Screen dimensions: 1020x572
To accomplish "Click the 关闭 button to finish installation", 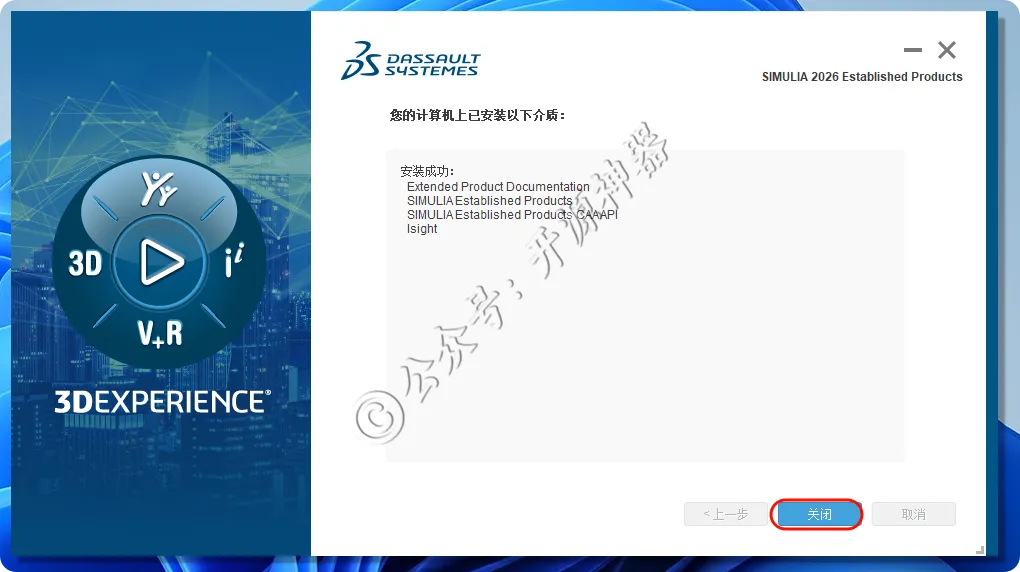I will click(x=819, y=514).
